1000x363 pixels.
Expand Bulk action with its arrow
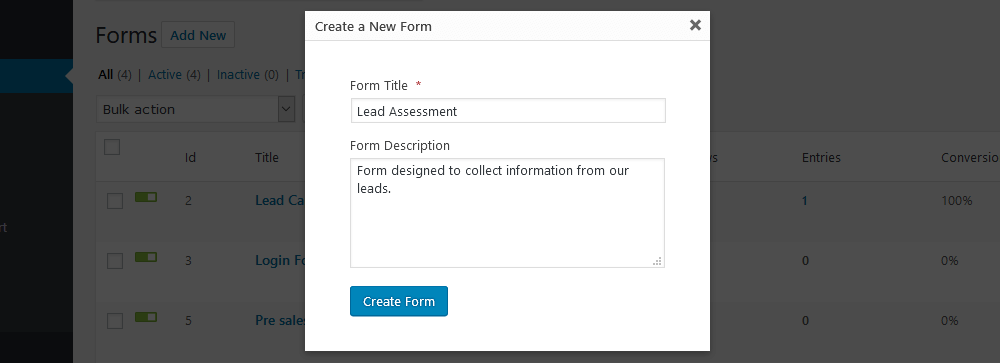pyautogui.click(x=287, y=109)
